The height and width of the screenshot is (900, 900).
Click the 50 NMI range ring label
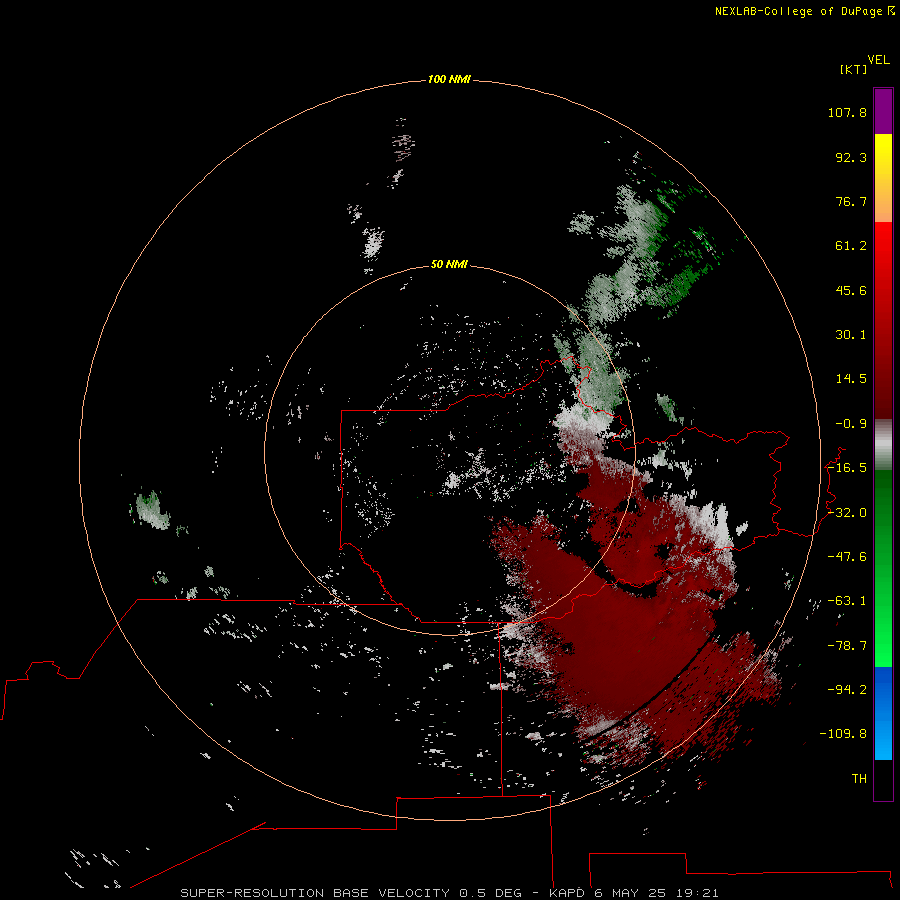pyautogui.click(x=449, y=264)
